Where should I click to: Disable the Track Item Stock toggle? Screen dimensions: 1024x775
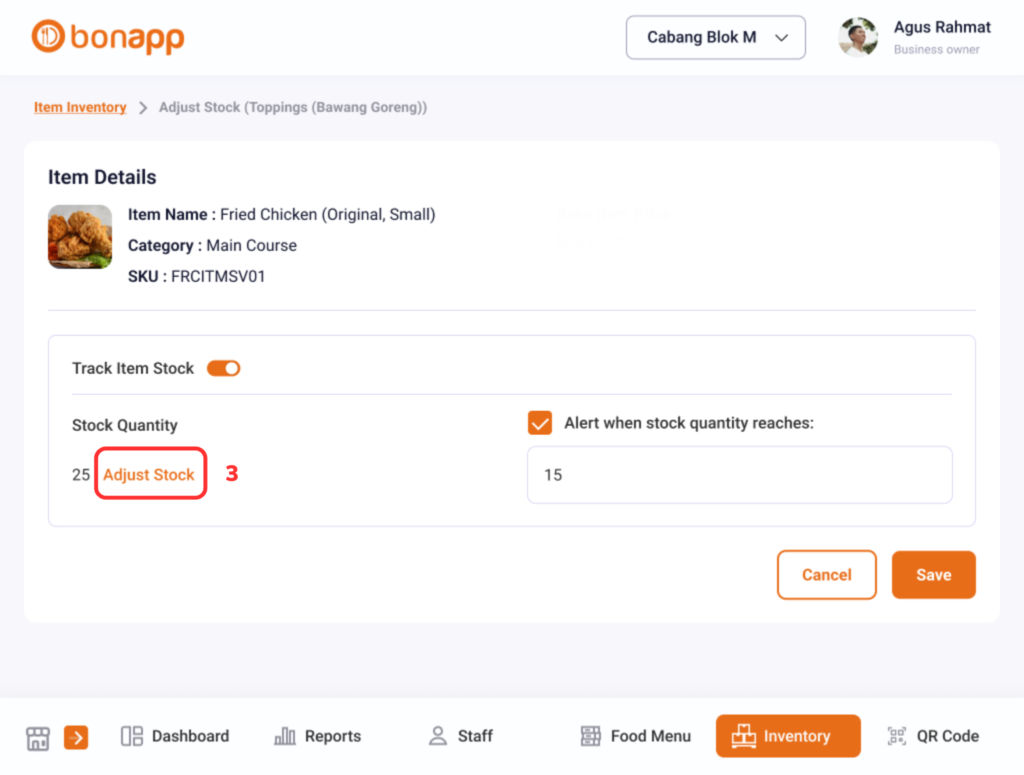223,368
